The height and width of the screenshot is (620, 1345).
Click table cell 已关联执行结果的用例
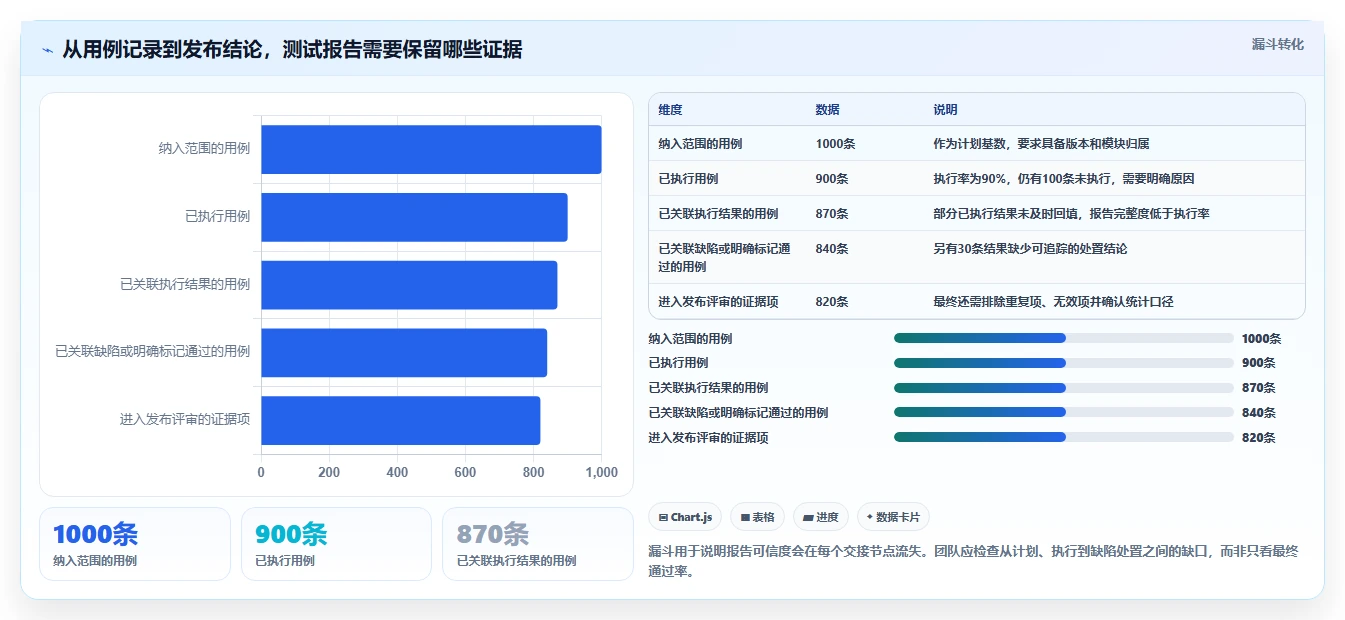tap(718, 214)
